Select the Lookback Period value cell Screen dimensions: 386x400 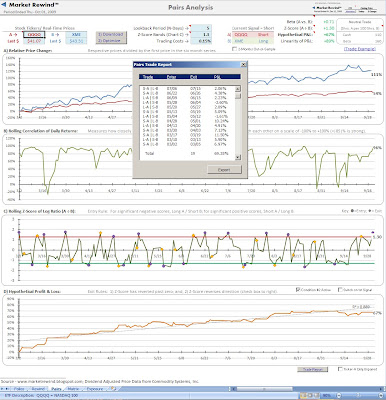(202, 28)
